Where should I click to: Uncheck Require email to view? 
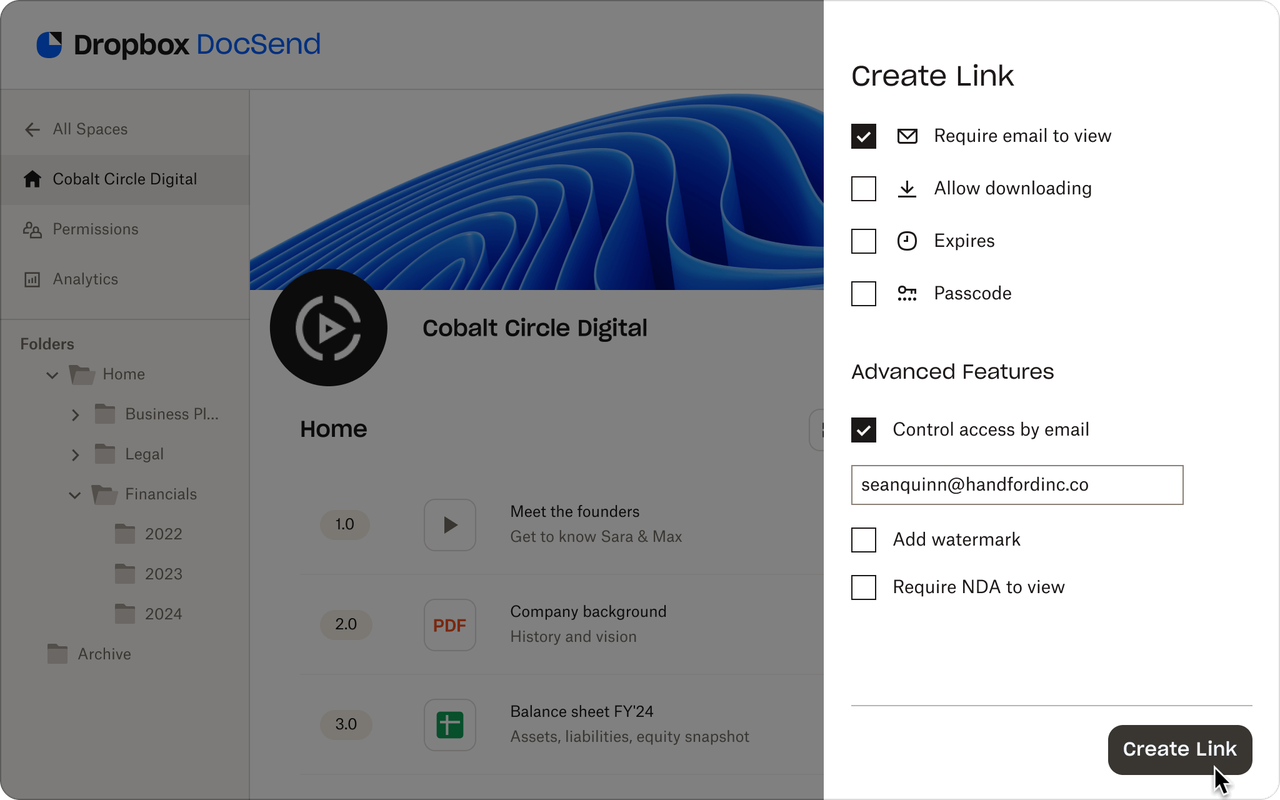click(x=863, y=136)
